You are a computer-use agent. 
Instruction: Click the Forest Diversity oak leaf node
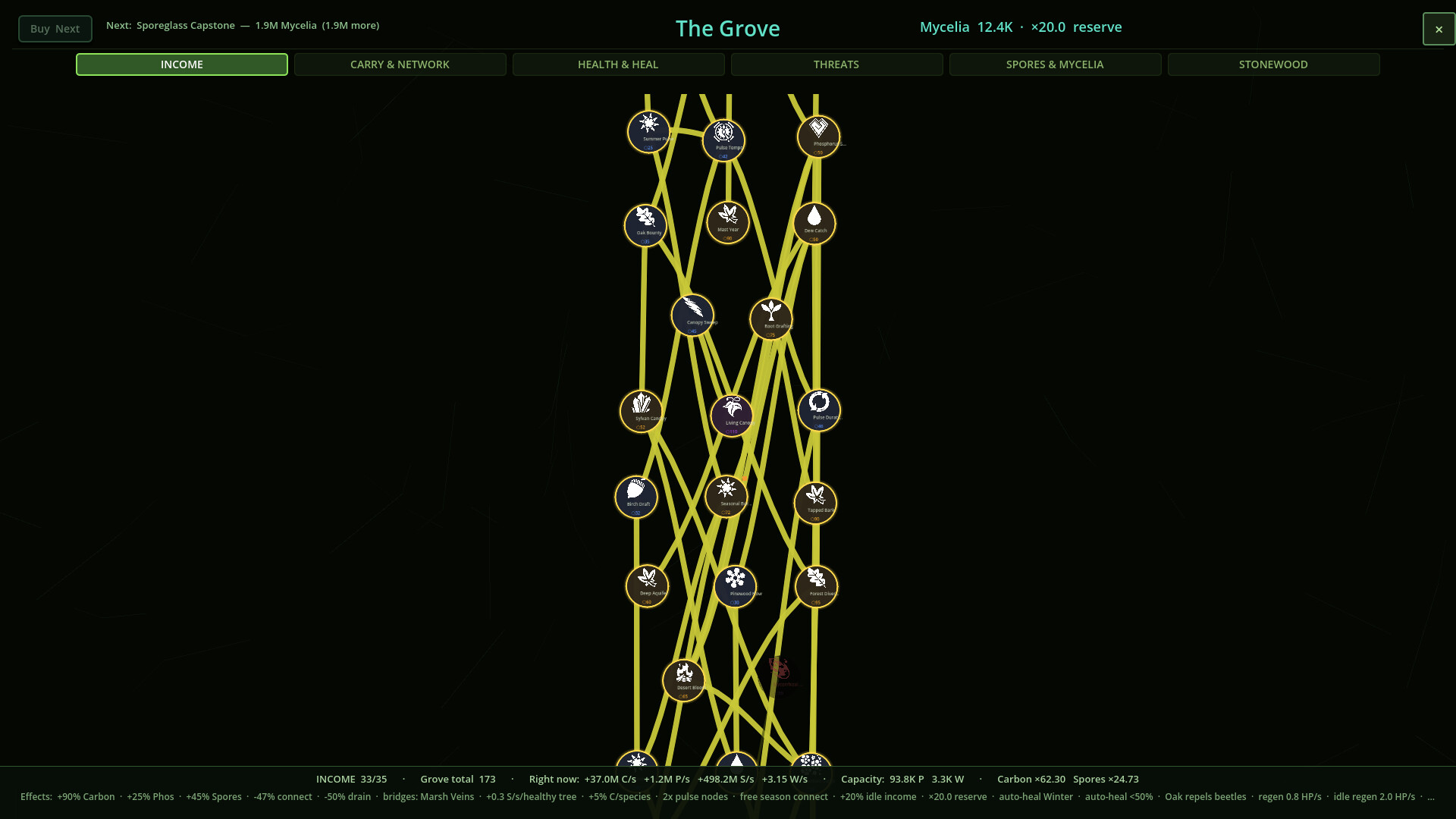coord(816,586)
